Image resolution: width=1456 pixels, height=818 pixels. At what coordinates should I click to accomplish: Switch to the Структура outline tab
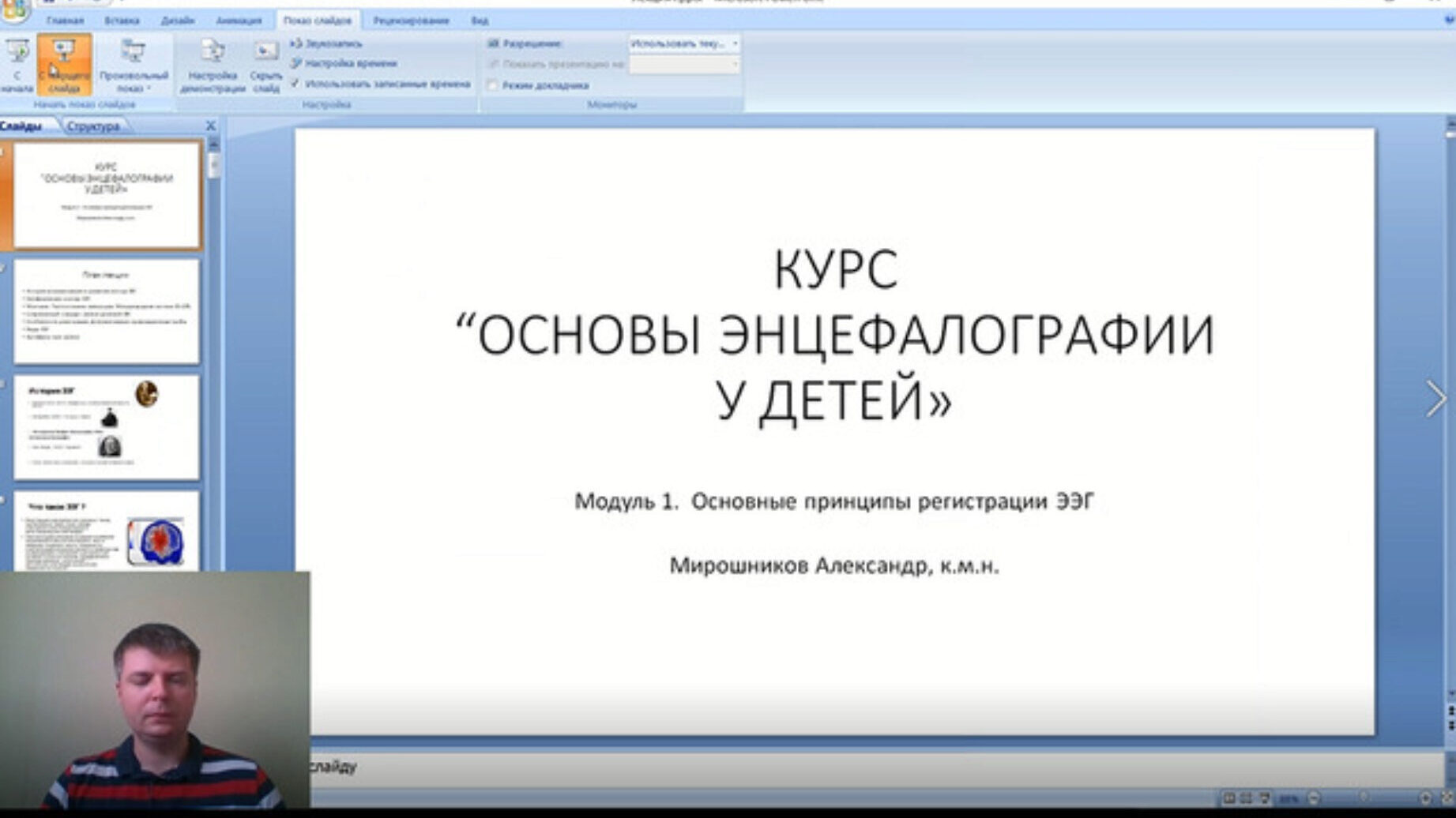(93, 126)
